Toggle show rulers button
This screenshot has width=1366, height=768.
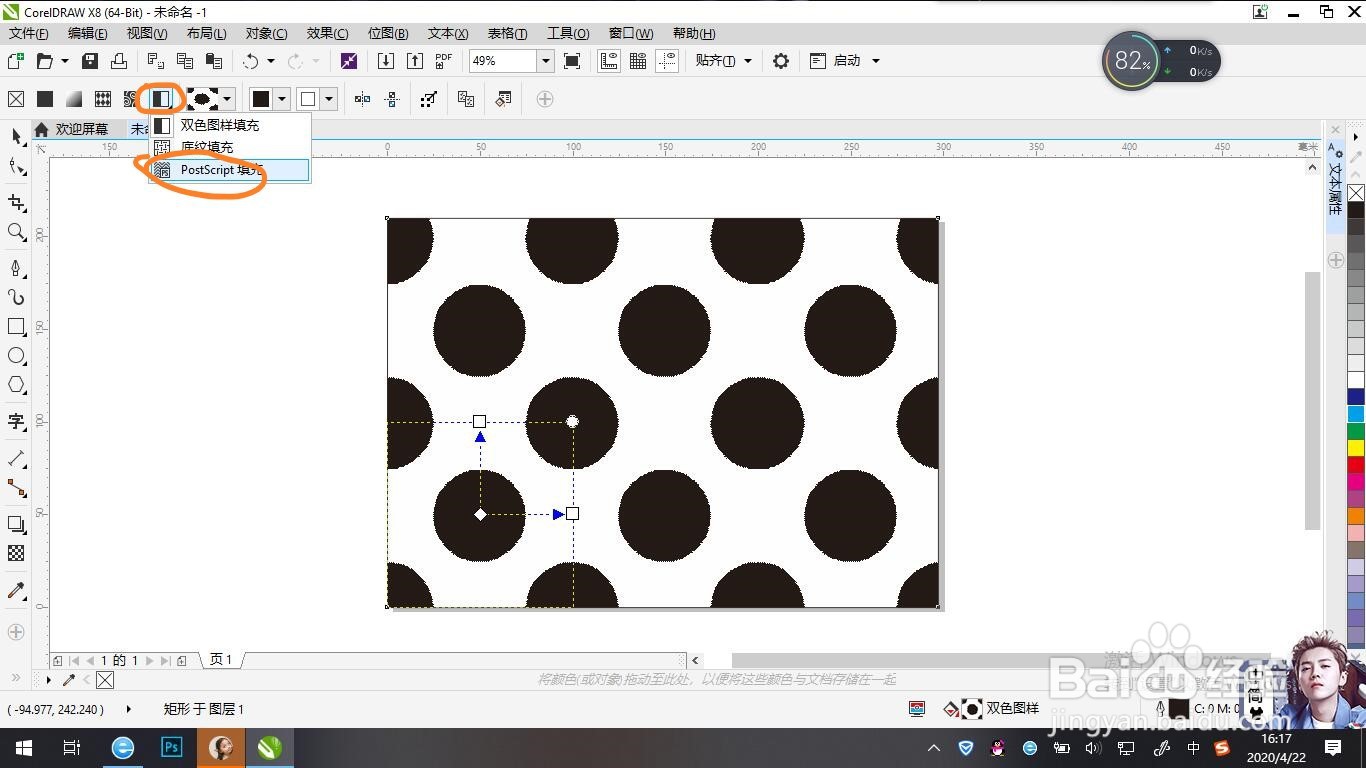(608, 61)
